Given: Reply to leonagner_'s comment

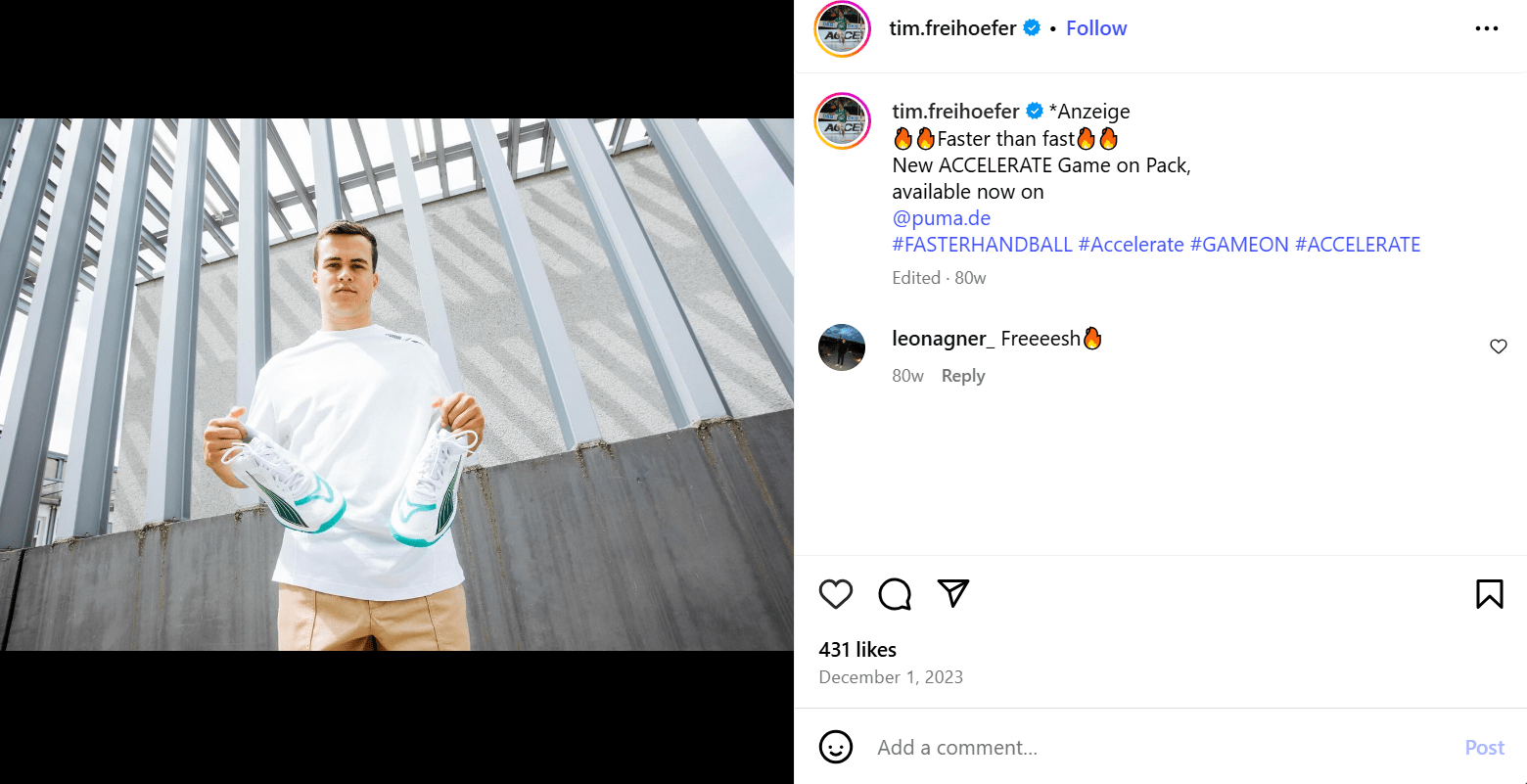Looking at the screenshot, I should tap(963, 376).
